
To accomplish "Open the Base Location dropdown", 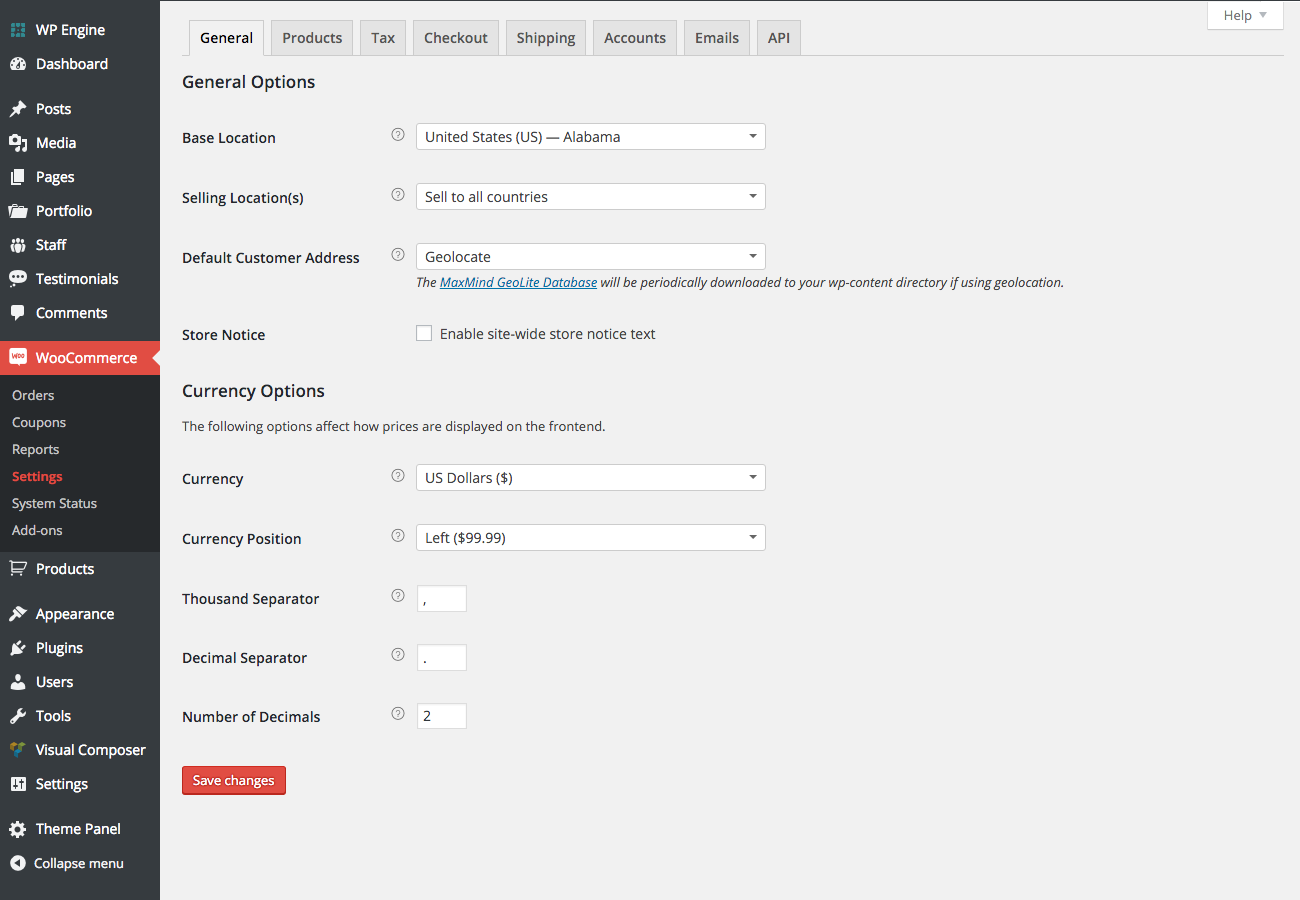I will (x=591, y=137).
